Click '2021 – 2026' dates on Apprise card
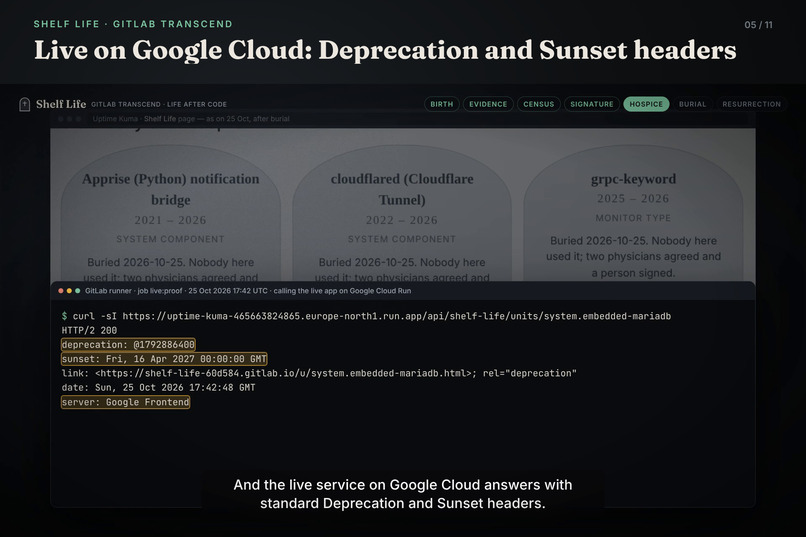 pyautogui.click(x=171, y=220)
